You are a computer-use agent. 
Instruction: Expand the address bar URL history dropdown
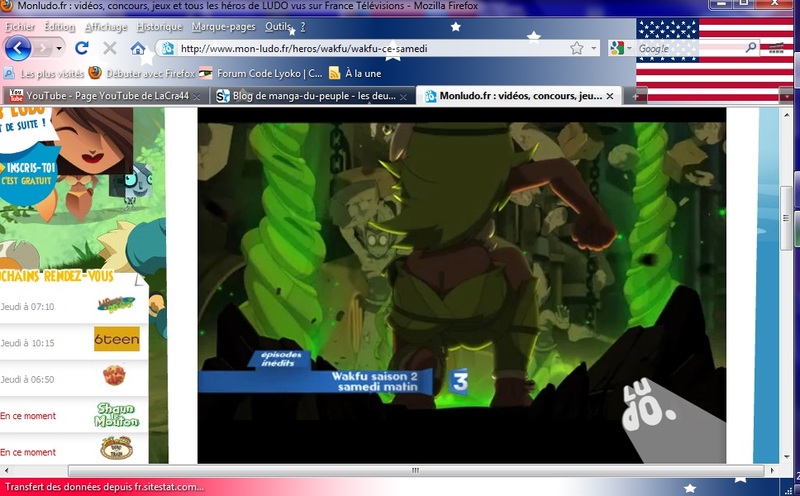[x=594, y=48]
